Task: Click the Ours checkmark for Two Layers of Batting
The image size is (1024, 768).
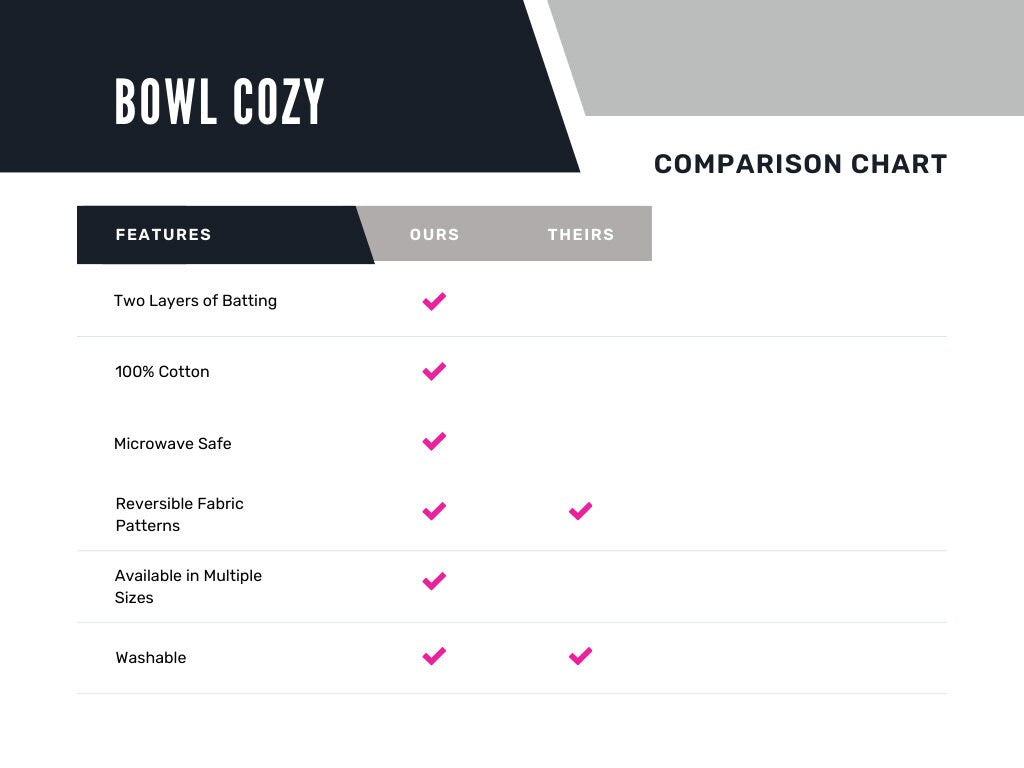Action: click(434, 301)
